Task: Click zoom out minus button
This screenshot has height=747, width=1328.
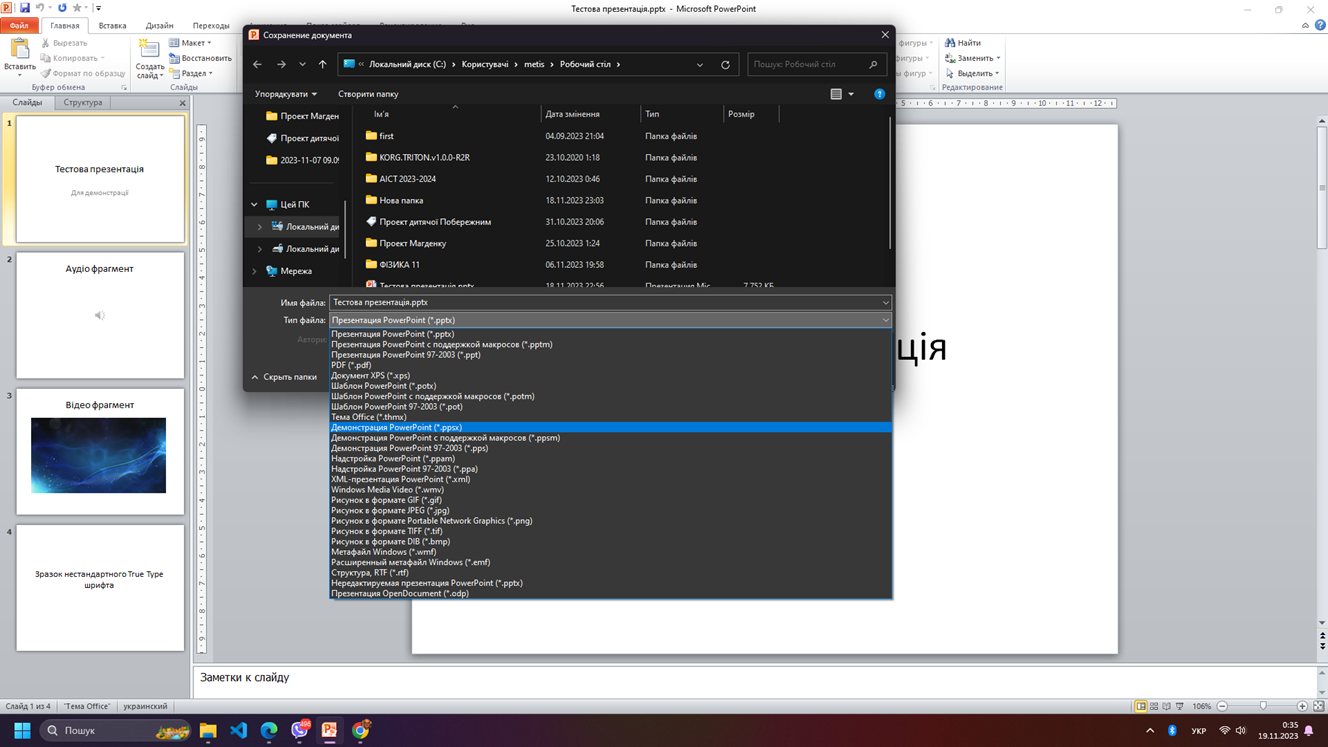Action: point(1222,706)
